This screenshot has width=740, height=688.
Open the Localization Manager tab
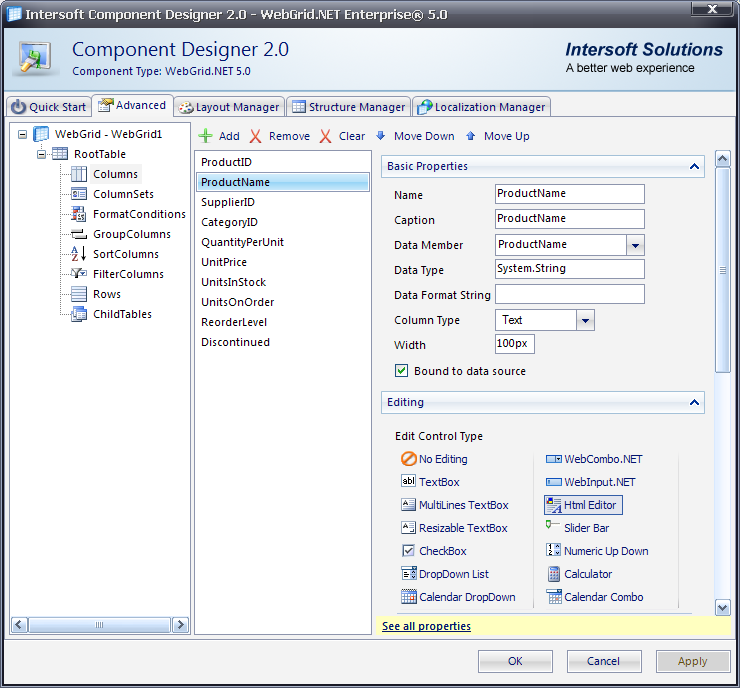[x=481, y=107]
